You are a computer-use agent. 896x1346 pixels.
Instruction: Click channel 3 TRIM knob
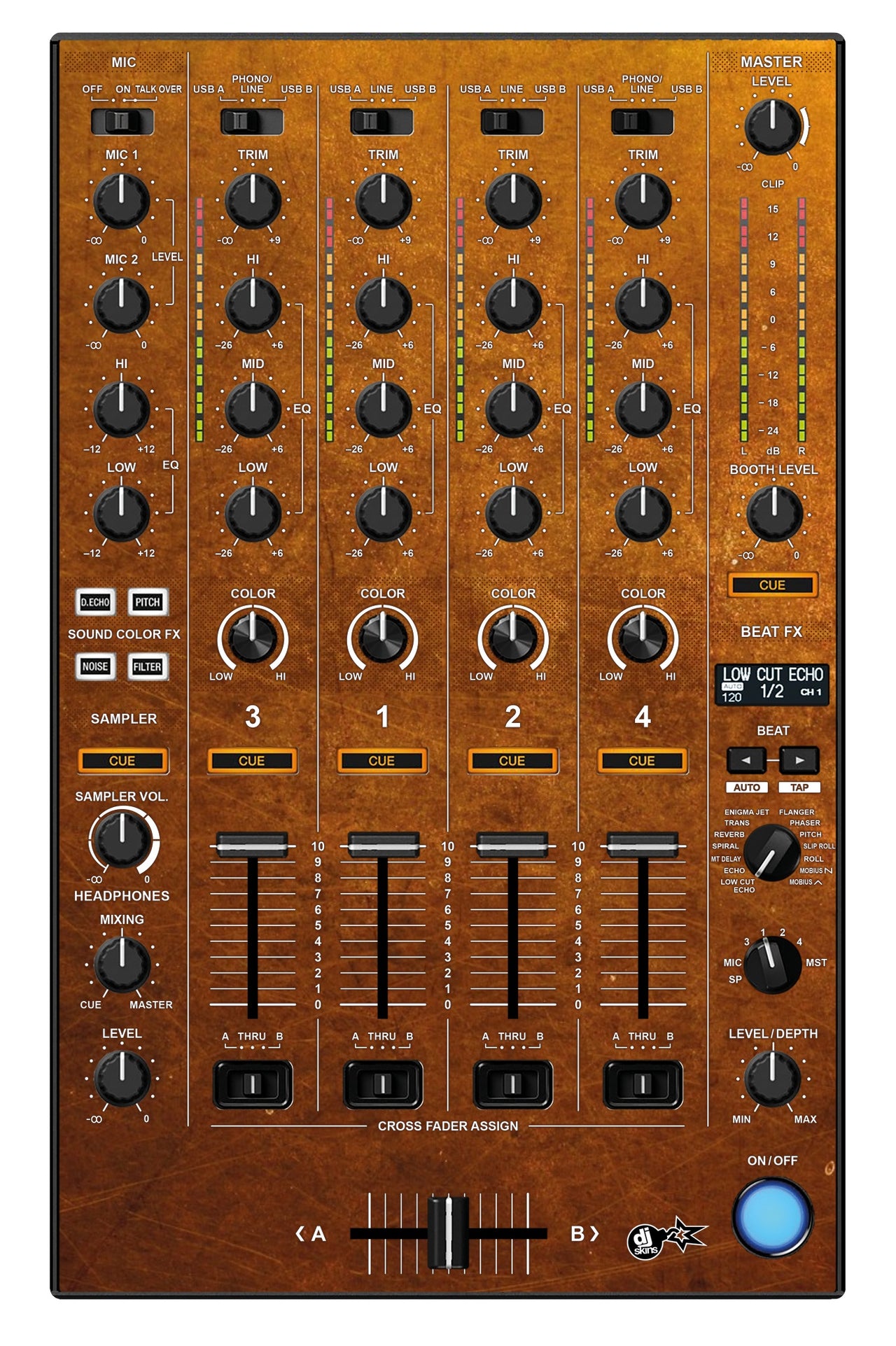coord(253,201)
